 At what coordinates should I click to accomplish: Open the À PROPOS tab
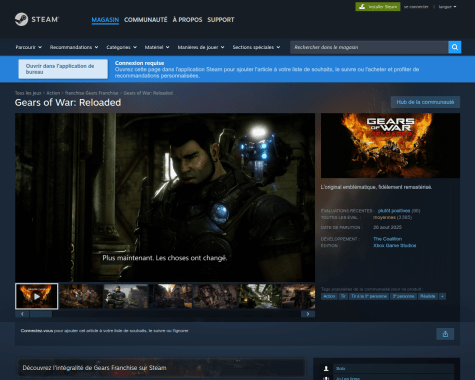point(187,20)
